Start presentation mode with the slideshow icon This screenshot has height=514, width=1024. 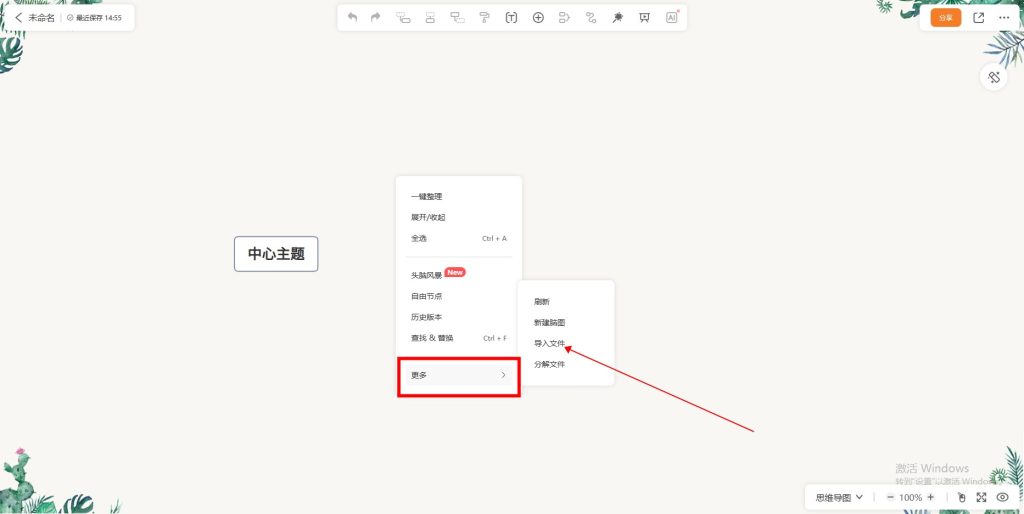coord(645,18)
